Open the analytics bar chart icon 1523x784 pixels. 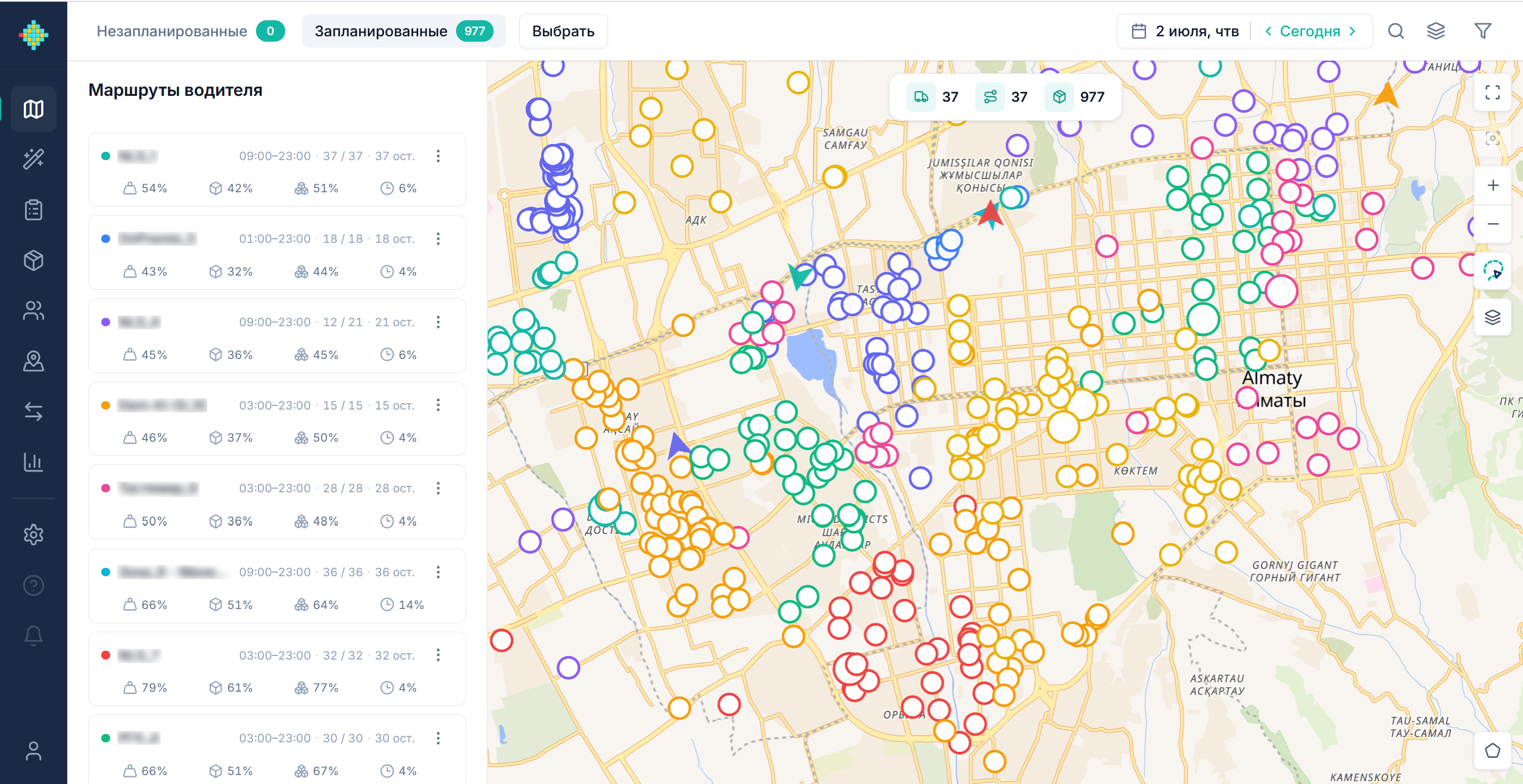[x=33, y=462]
